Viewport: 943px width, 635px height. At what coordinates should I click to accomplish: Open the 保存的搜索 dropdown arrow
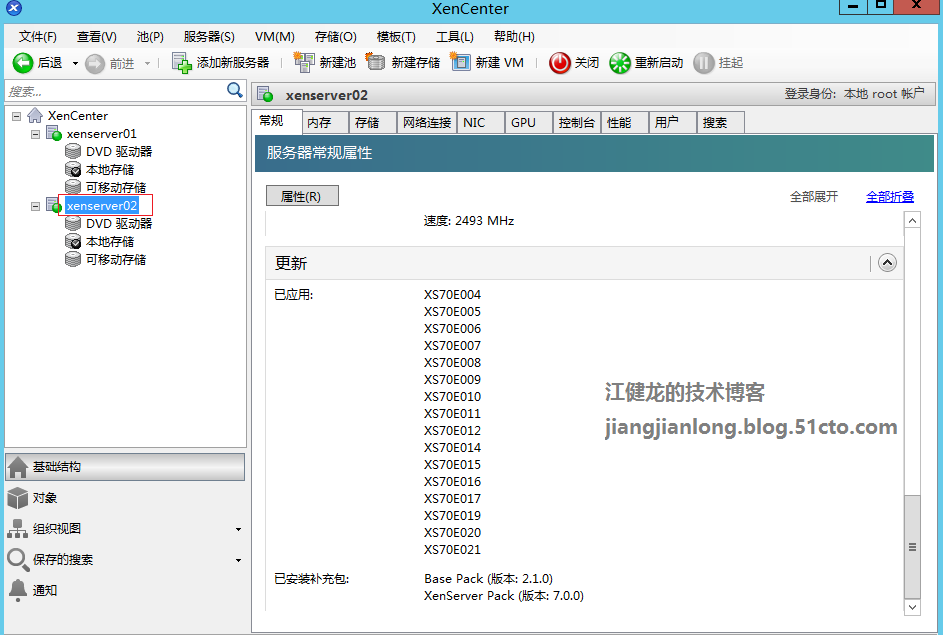pyautogui.click(x=239, y=560)
